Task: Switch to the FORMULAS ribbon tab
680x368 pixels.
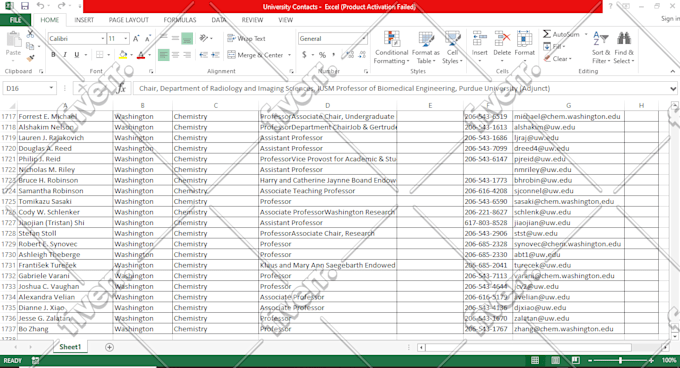Action: tap(180, 20)
